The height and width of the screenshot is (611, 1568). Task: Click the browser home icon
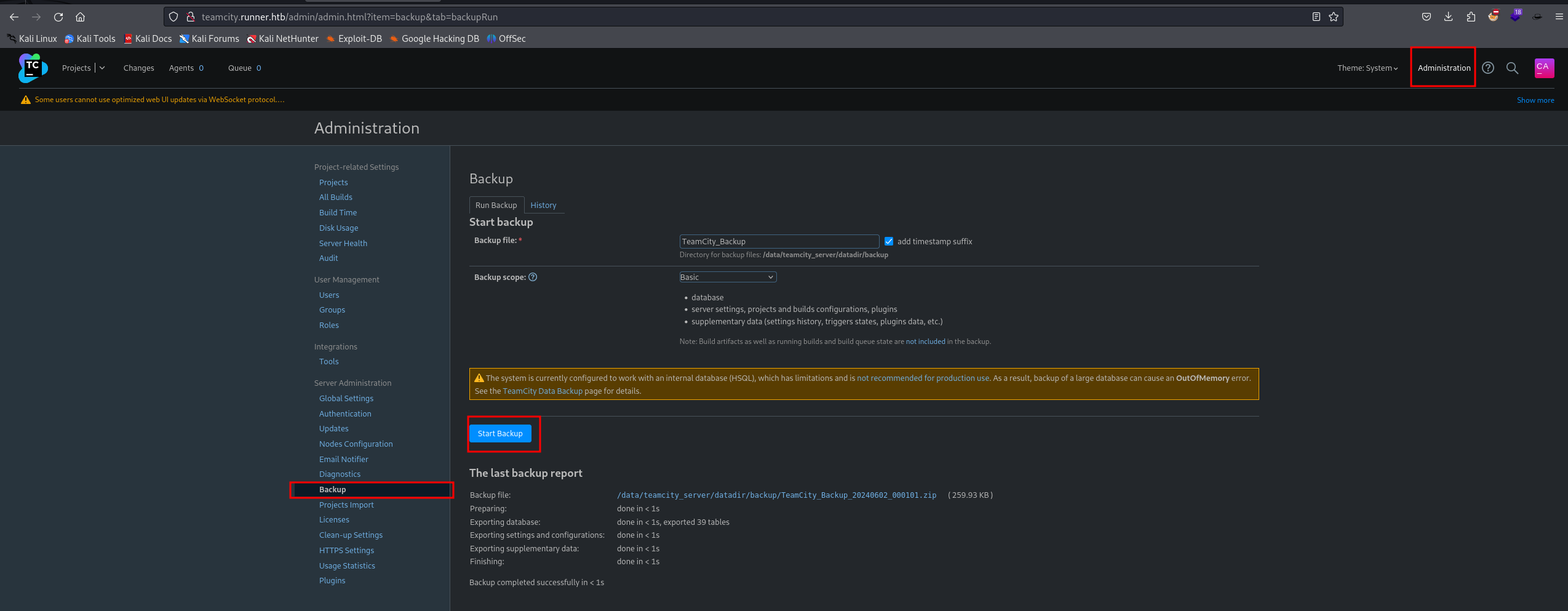(81, 17)
